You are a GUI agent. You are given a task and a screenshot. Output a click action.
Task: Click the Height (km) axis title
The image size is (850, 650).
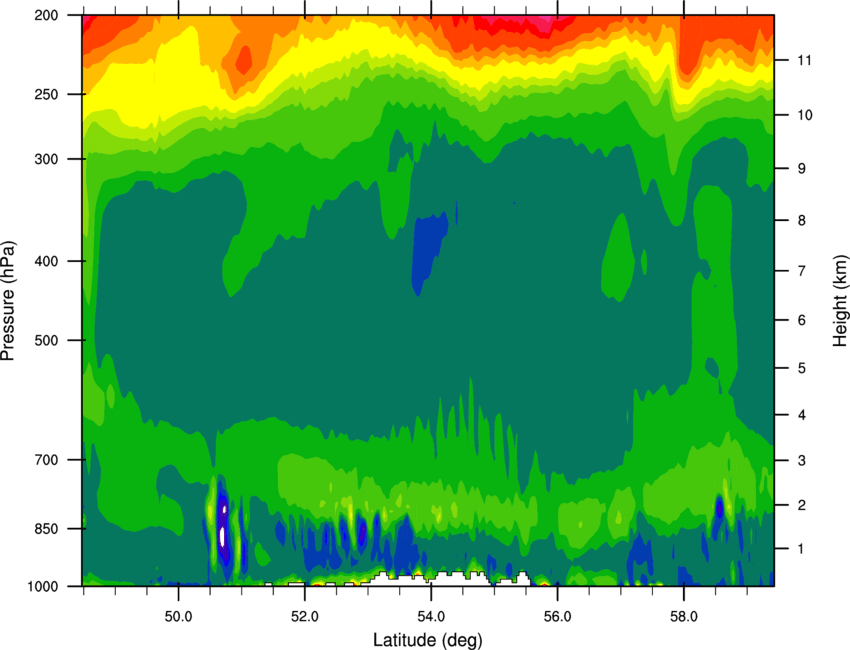click(x=840, y=300)
